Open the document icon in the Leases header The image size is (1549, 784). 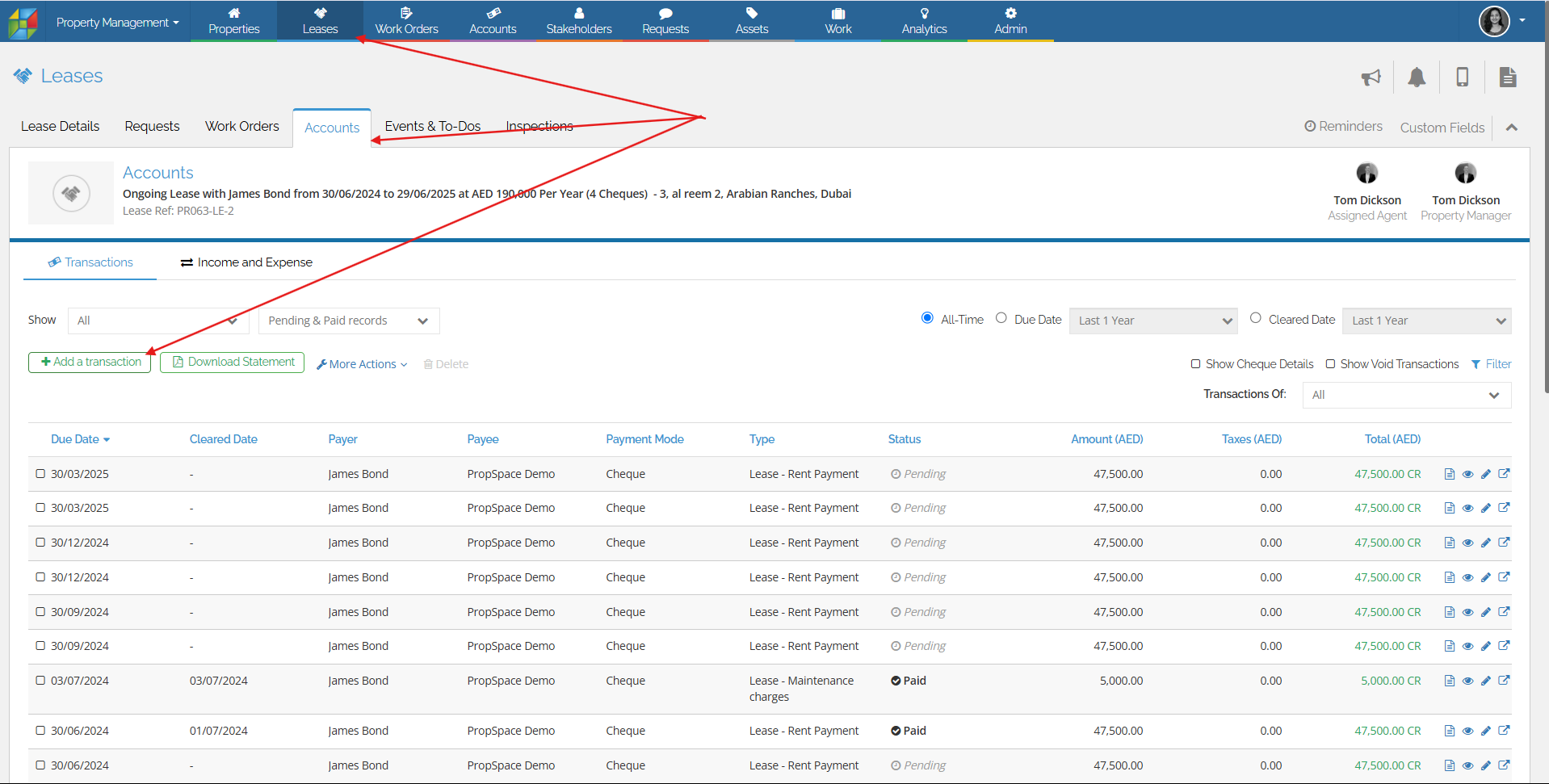[1507, 78]
